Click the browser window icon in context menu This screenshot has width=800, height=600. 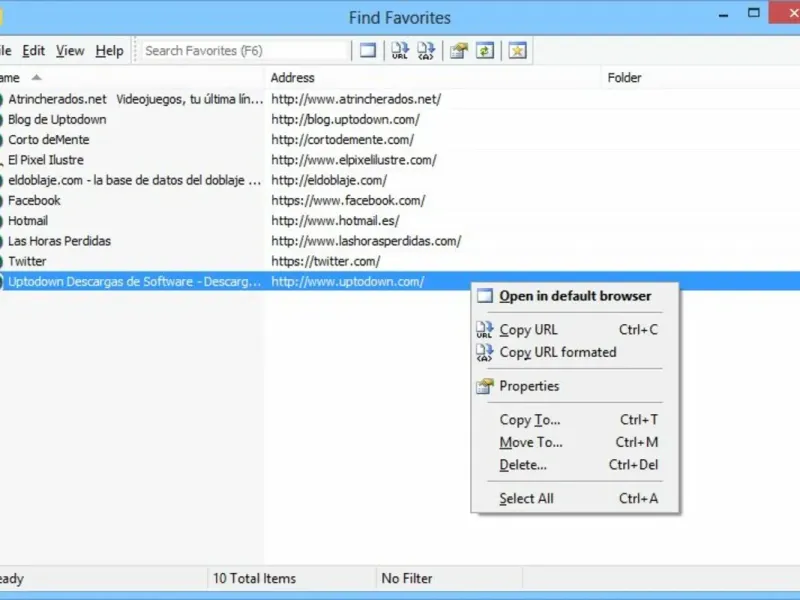[485, 296]
